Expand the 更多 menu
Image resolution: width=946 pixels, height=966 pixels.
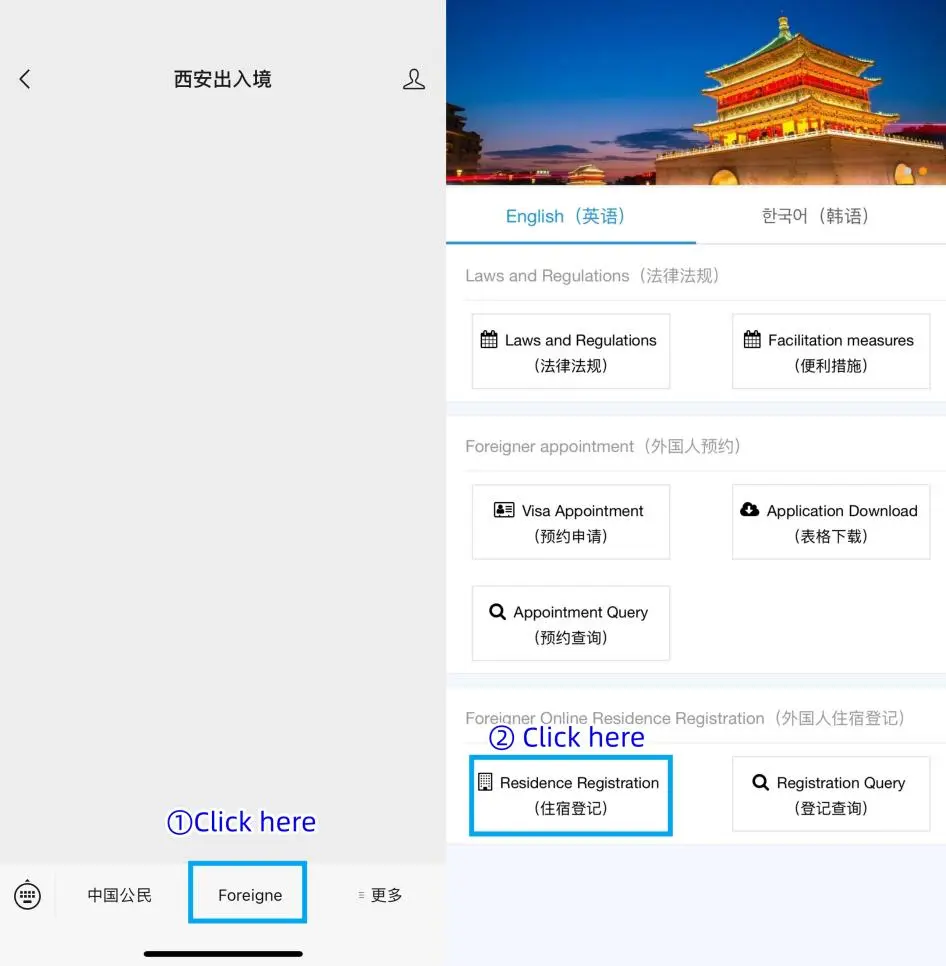pos(381,895)
